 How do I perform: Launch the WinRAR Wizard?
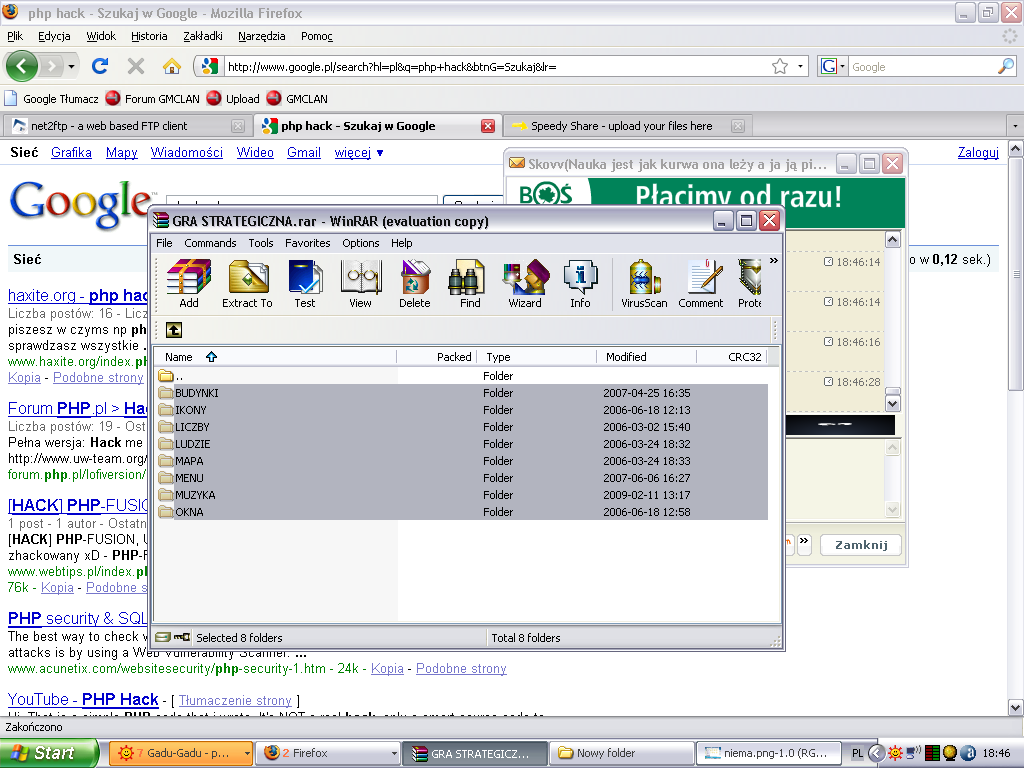coord(525,282)
